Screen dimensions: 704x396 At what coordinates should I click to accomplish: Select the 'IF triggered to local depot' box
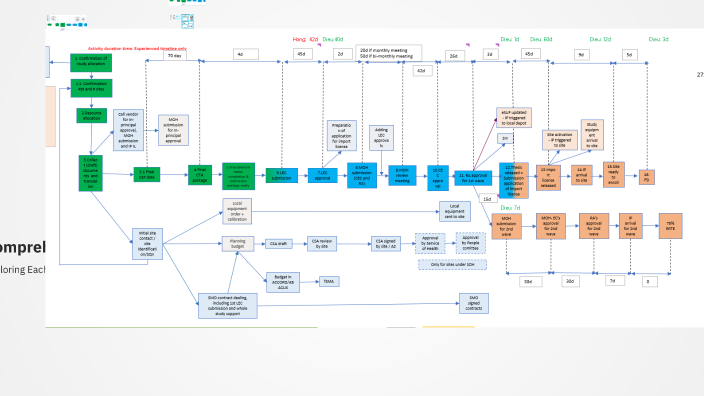[x=514, y=118]
